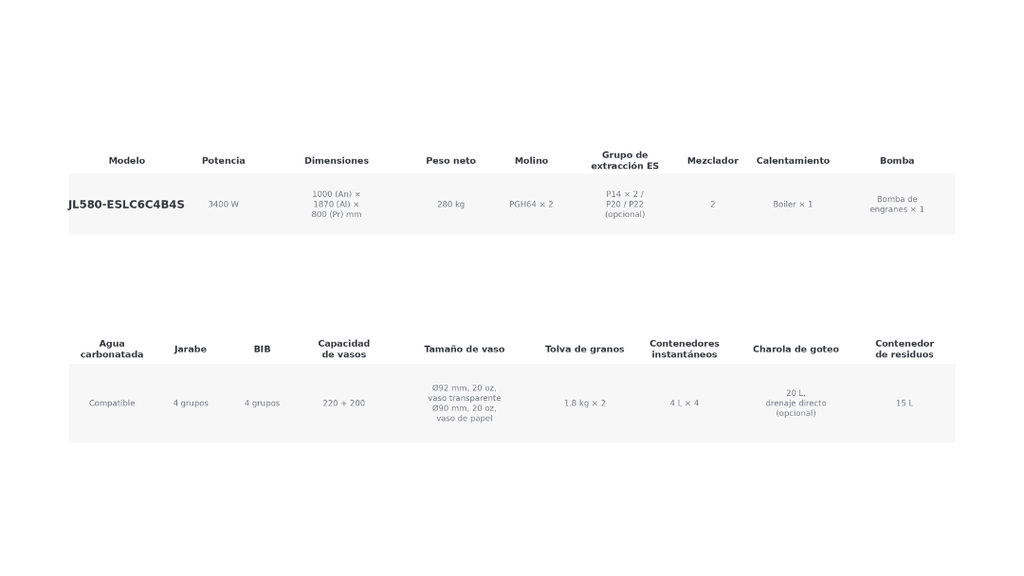Click the Modelo column header
This screenshot has width=1024, height=576.
pyautogui.click(x=127, y=161)
